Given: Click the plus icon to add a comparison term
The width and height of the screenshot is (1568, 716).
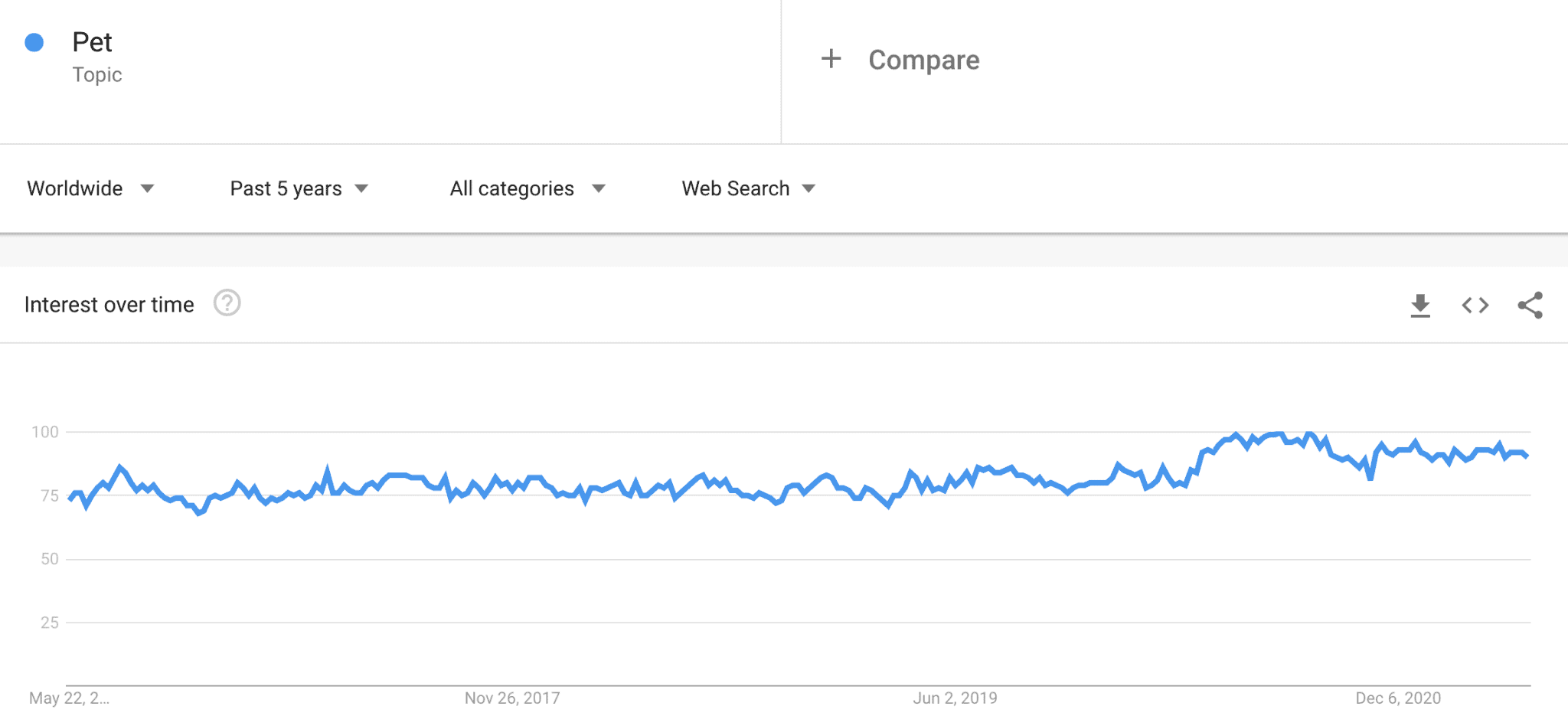Looking at the screenshot, I should 831,59.
